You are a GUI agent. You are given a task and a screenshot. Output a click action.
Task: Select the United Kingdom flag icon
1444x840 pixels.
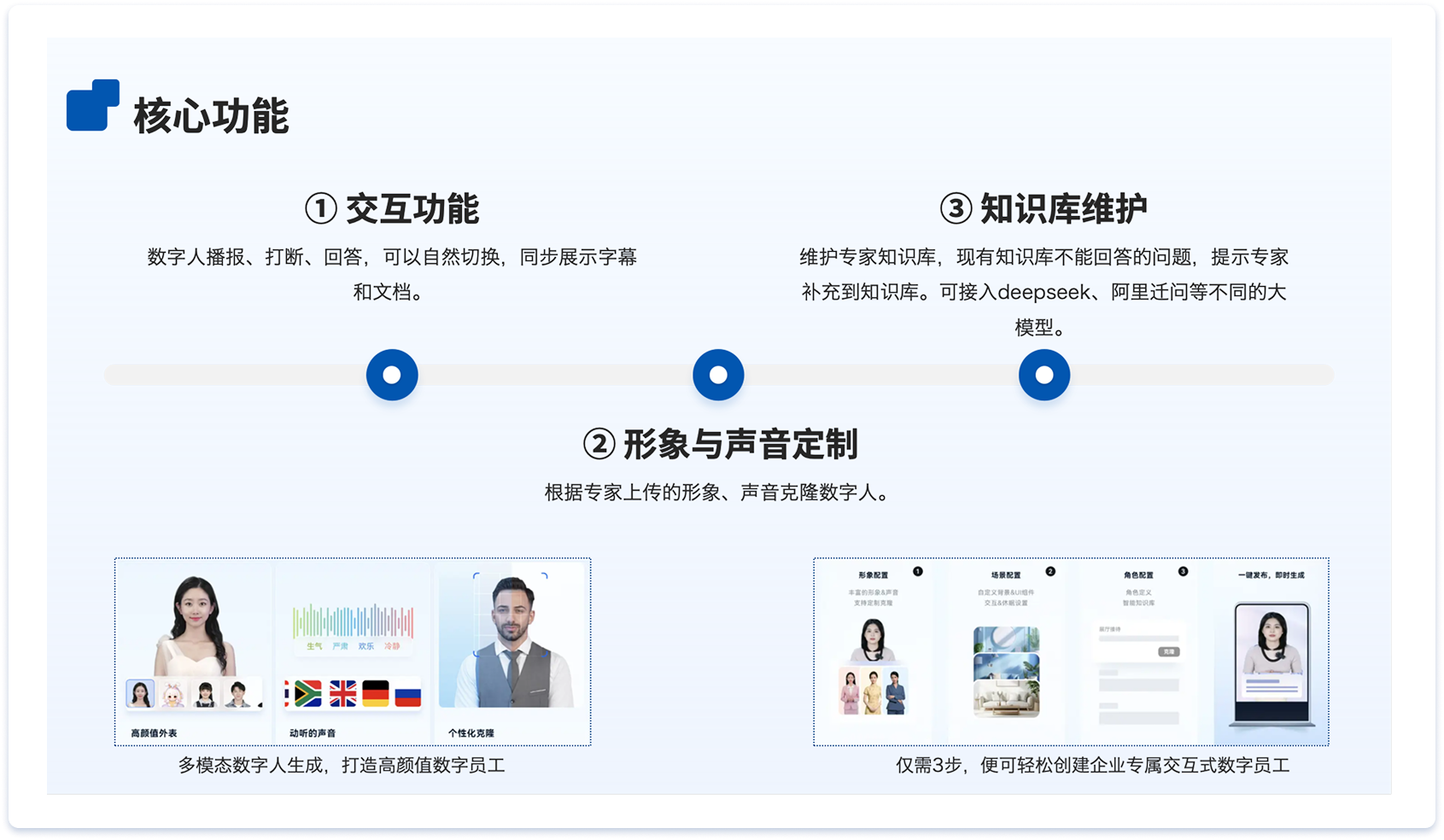tap(342, 693)
